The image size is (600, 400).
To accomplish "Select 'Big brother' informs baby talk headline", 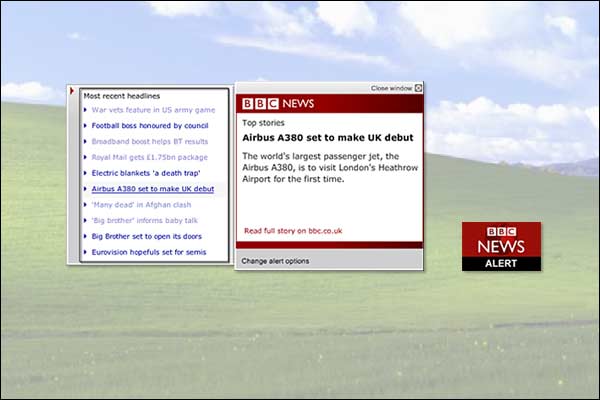I will [145, 220].
